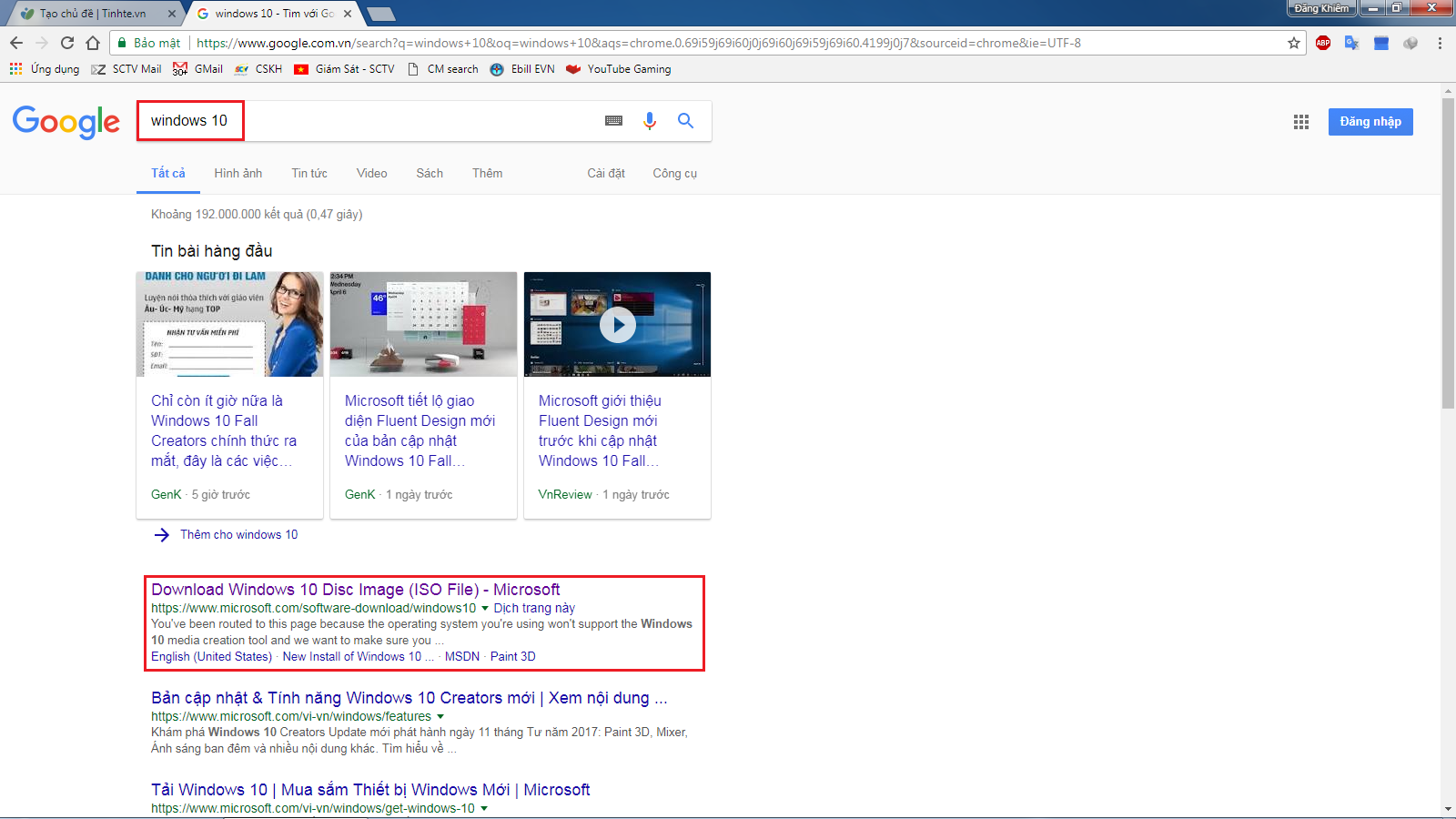Viewport: 1456px width, 819px height.
Task: Click the scrollbar down arrow
Action: [1448, 809]
